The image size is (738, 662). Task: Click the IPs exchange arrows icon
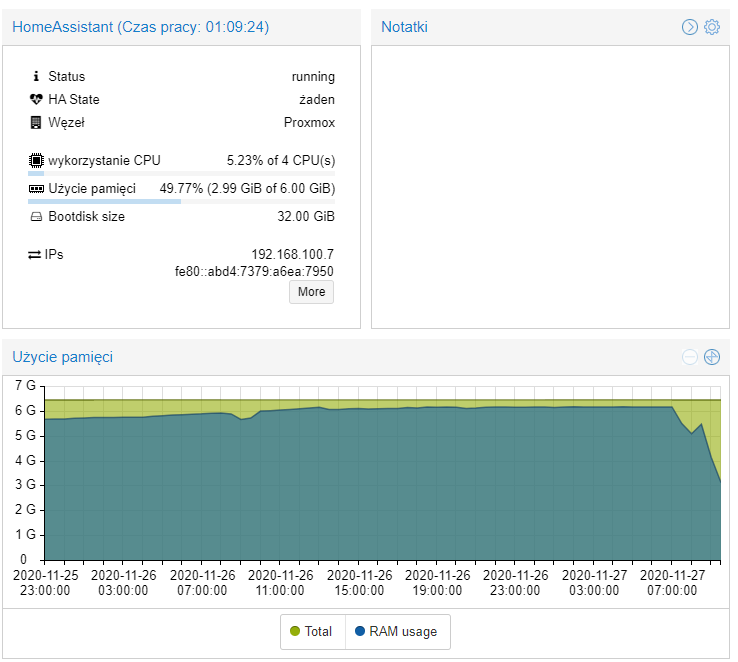tap(34, 255)
